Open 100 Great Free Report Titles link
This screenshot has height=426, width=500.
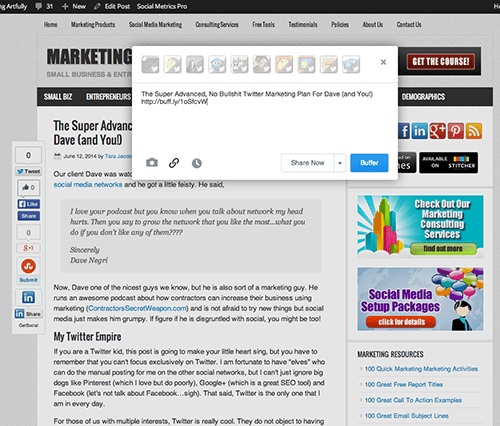[404, 384]
